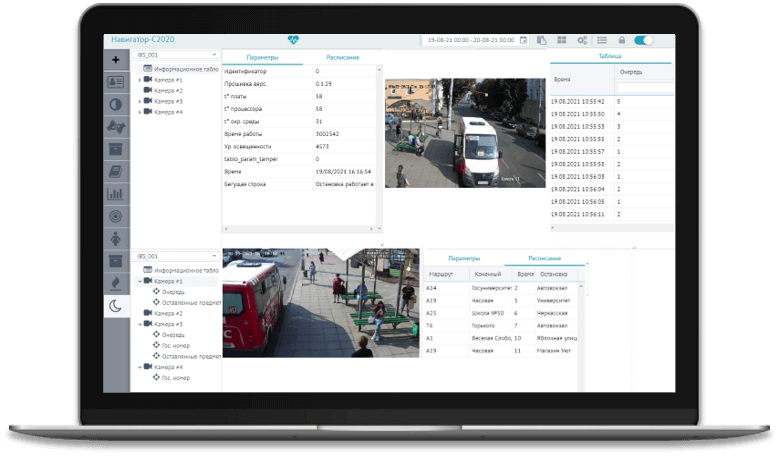
Task: Click the heart pulse health icon
Action: point(293,40)
